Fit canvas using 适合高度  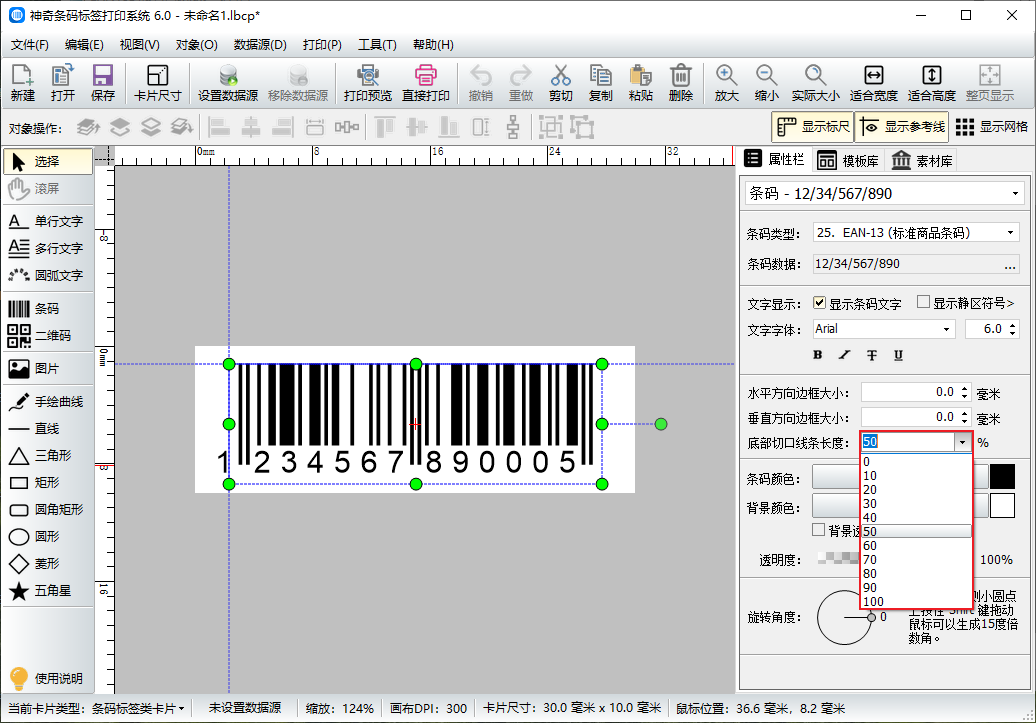click(932, 83)
